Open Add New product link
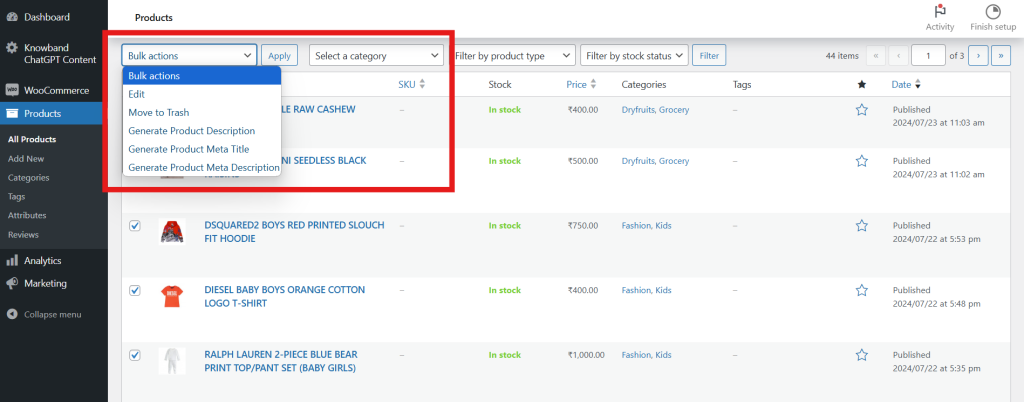This screenshot has width=1024, height=402. tap(26, 159)
